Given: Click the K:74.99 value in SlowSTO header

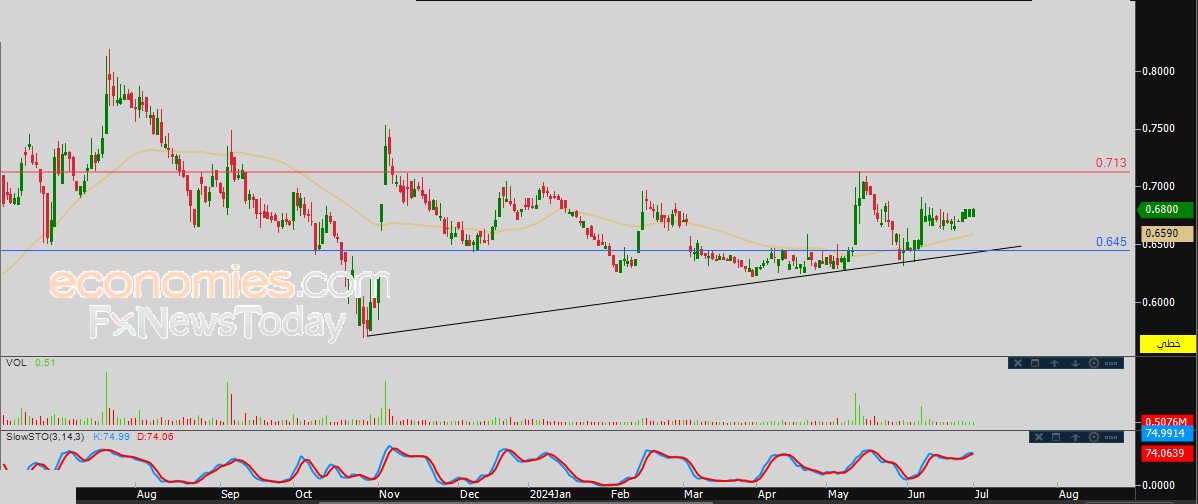Looking at the screenshot, I should [x=112, y=437].
